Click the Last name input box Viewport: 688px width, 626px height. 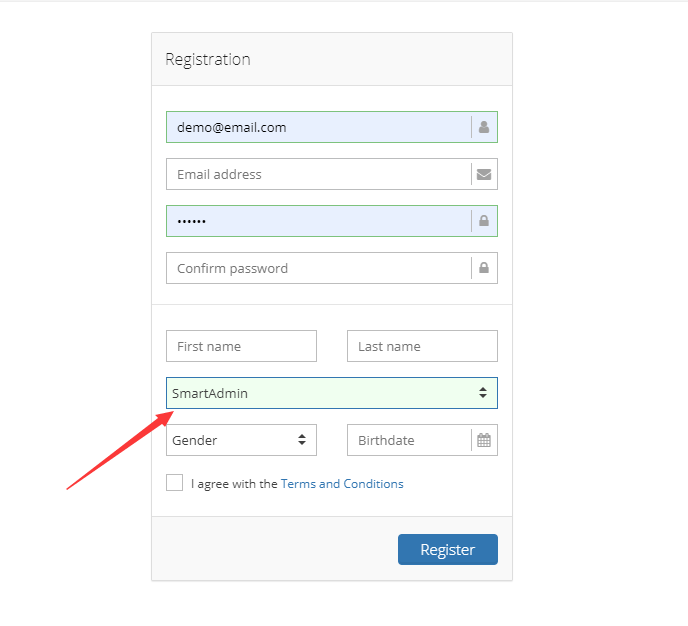point(422,346)
